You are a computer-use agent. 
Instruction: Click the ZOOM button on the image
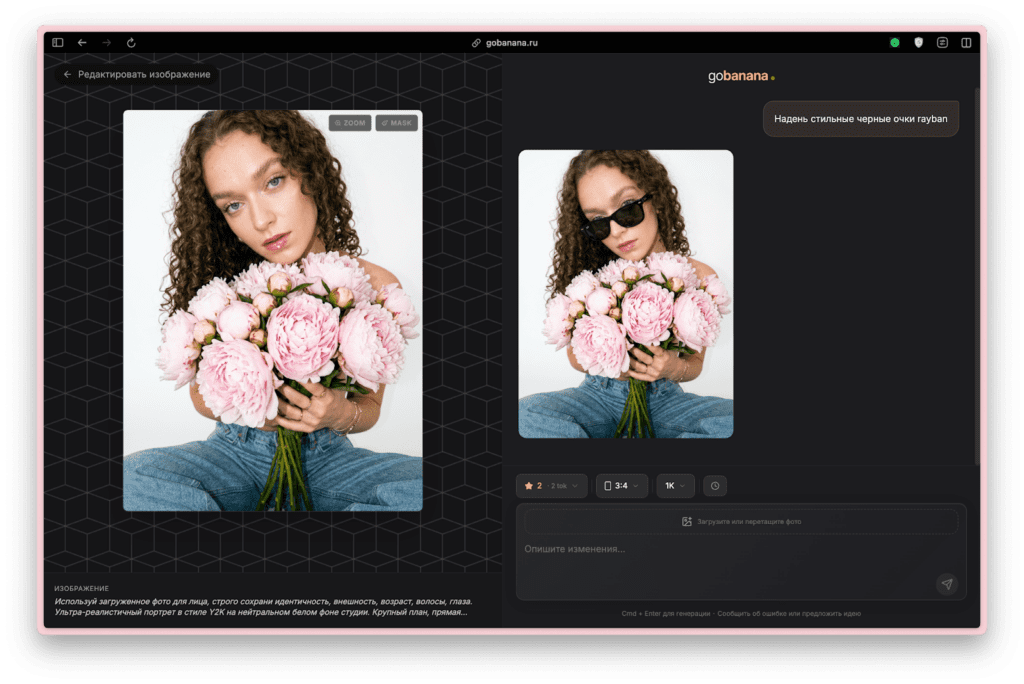(350, 123)
